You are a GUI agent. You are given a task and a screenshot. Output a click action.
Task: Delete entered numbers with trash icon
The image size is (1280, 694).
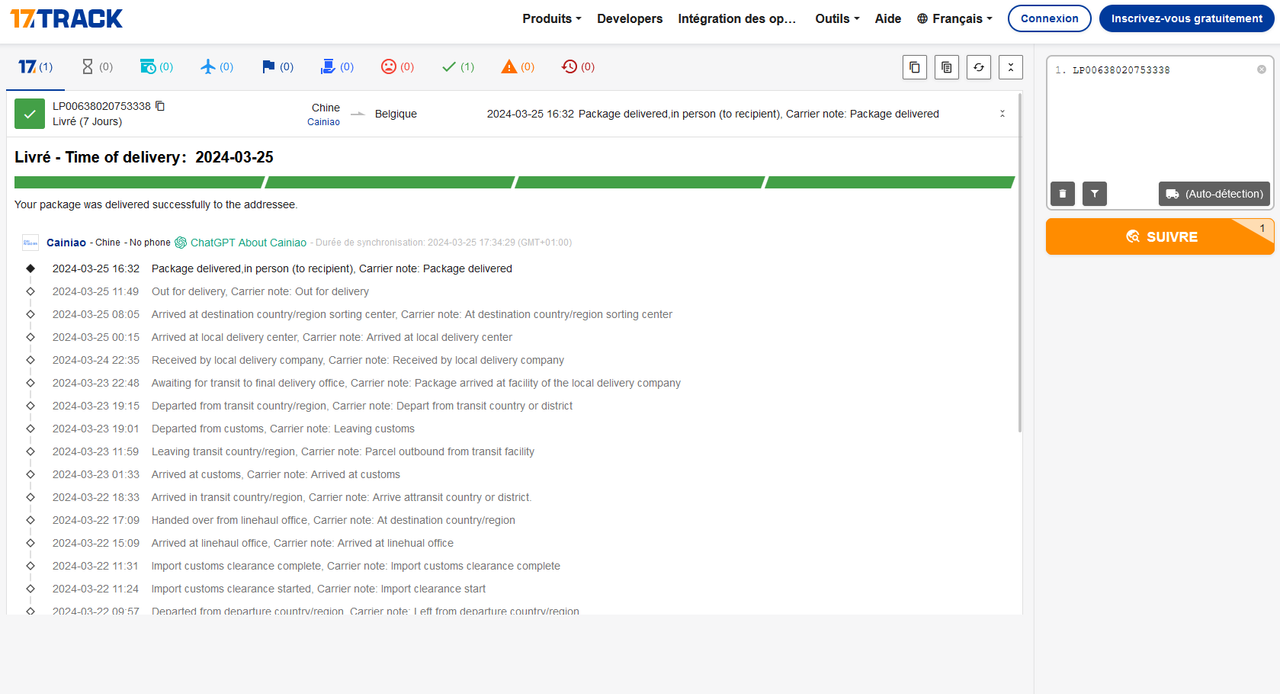(1063, 194)
